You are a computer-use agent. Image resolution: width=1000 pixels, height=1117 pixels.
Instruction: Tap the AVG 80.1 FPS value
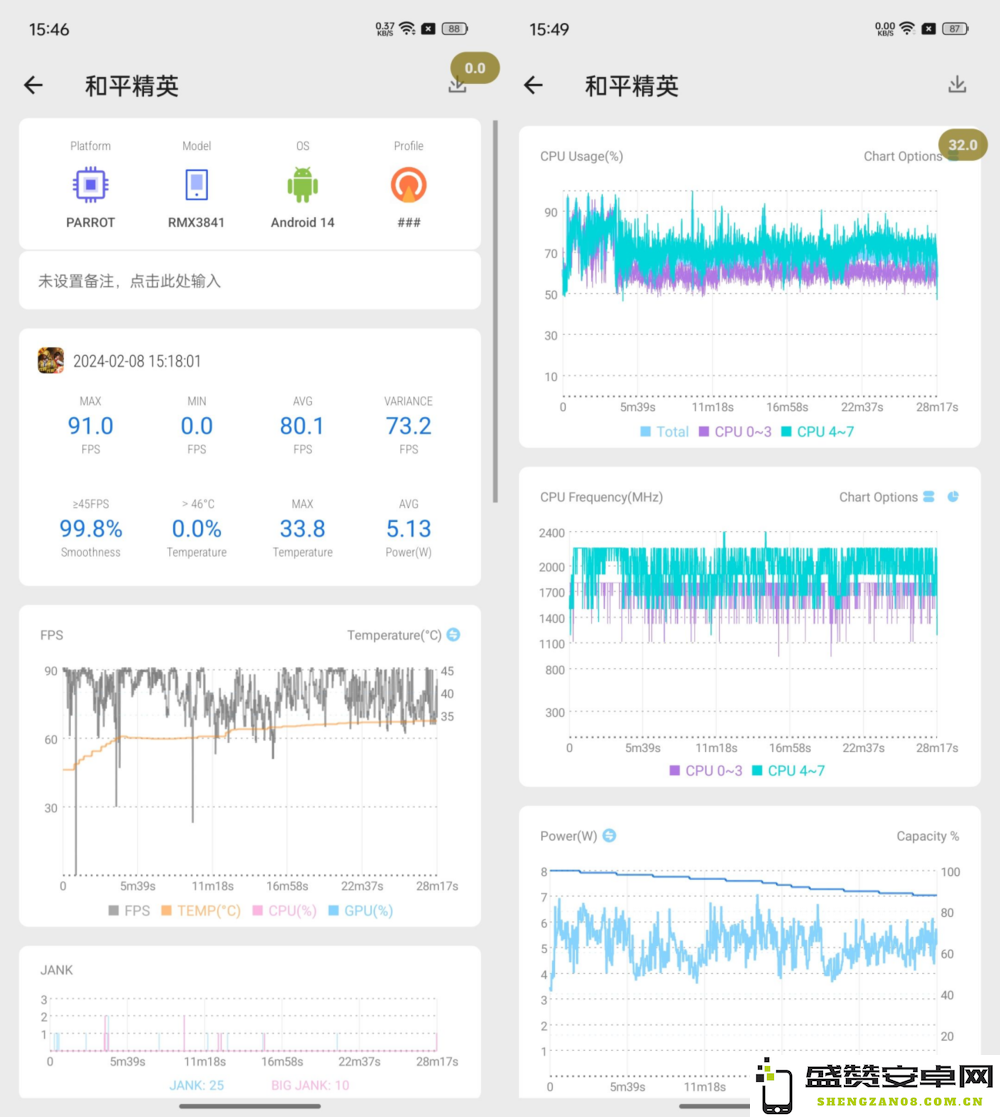point(302,425)
